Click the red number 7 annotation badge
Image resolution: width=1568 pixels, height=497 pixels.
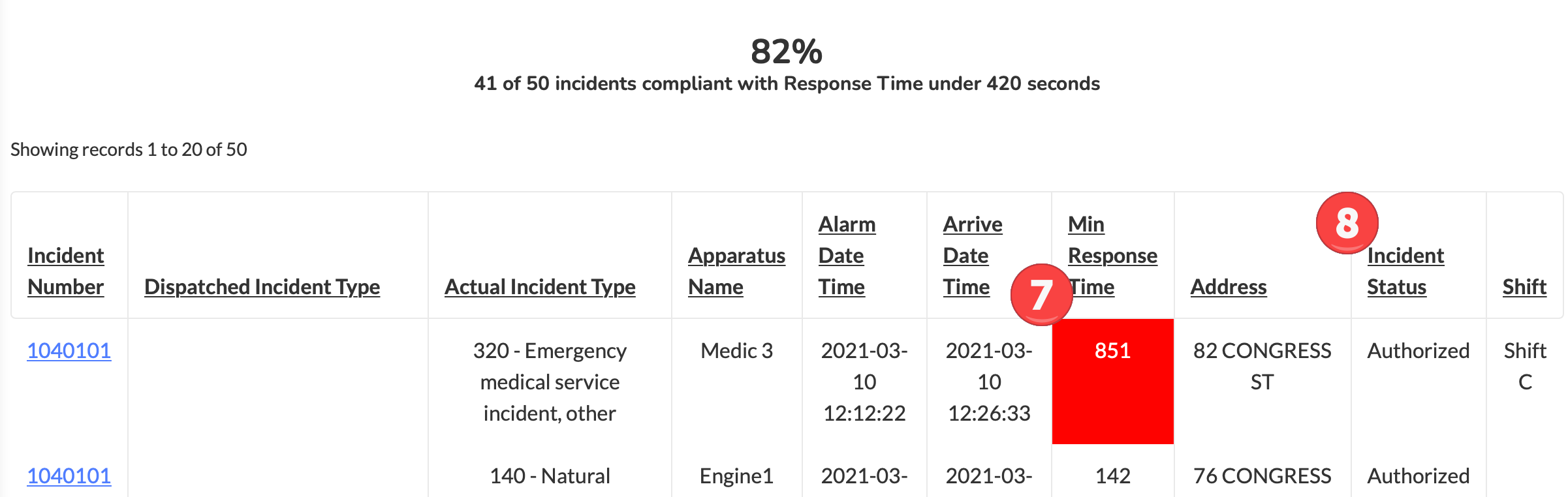1041,295
